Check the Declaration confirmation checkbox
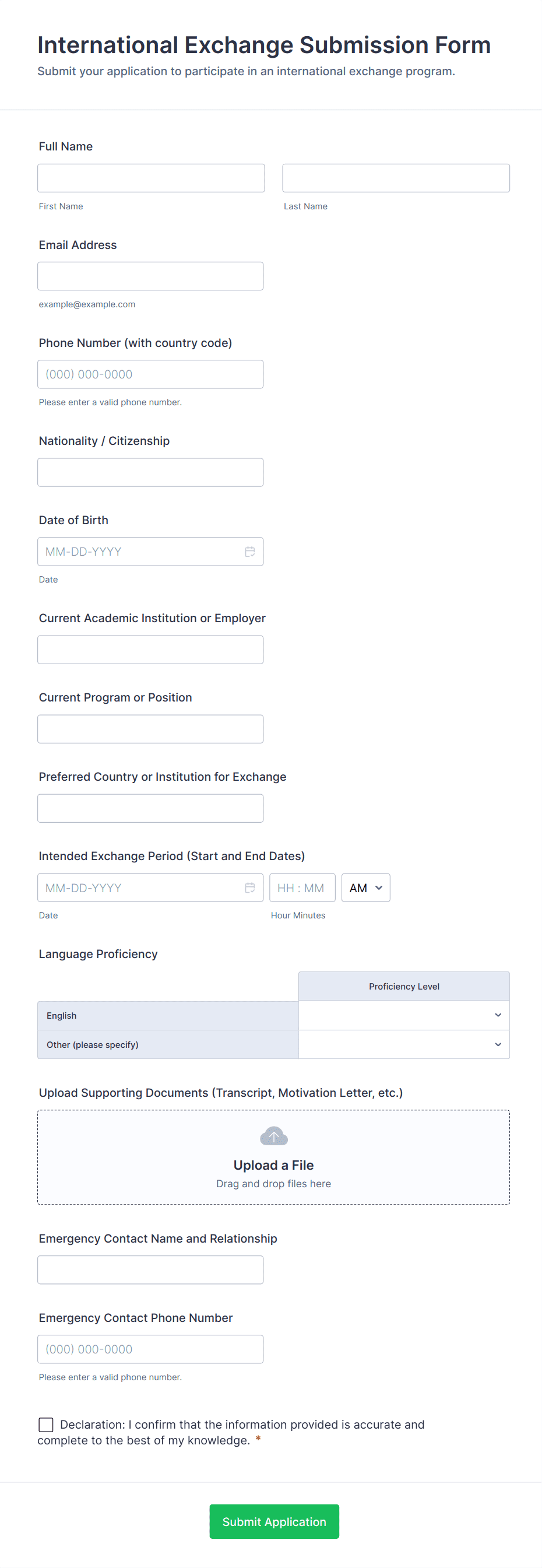Viewport: 542px width, 1568px height. pyautogui.click(x=46, y=1425)
